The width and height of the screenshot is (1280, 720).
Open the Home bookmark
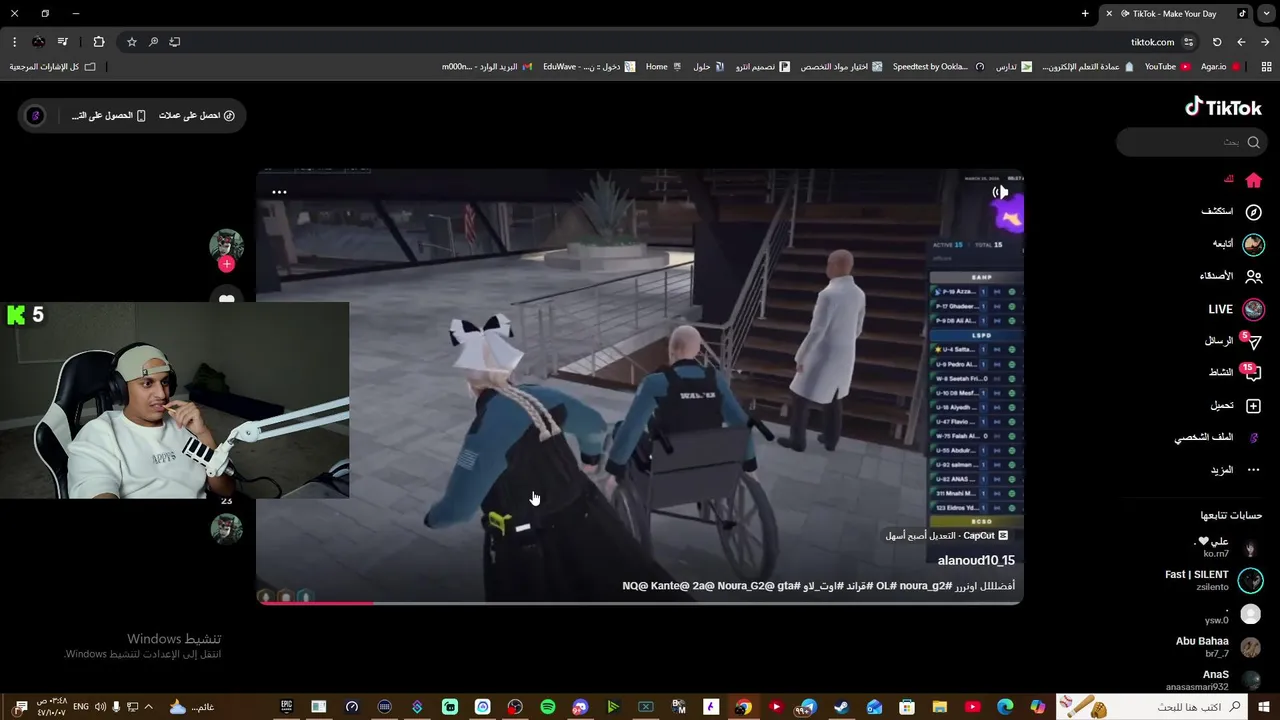click(663, 67)
